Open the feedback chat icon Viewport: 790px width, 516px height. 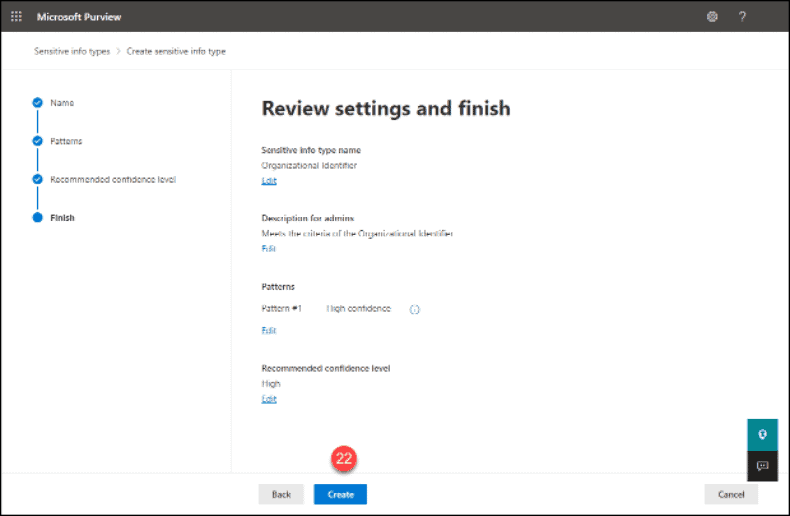(x=762, y=466)
